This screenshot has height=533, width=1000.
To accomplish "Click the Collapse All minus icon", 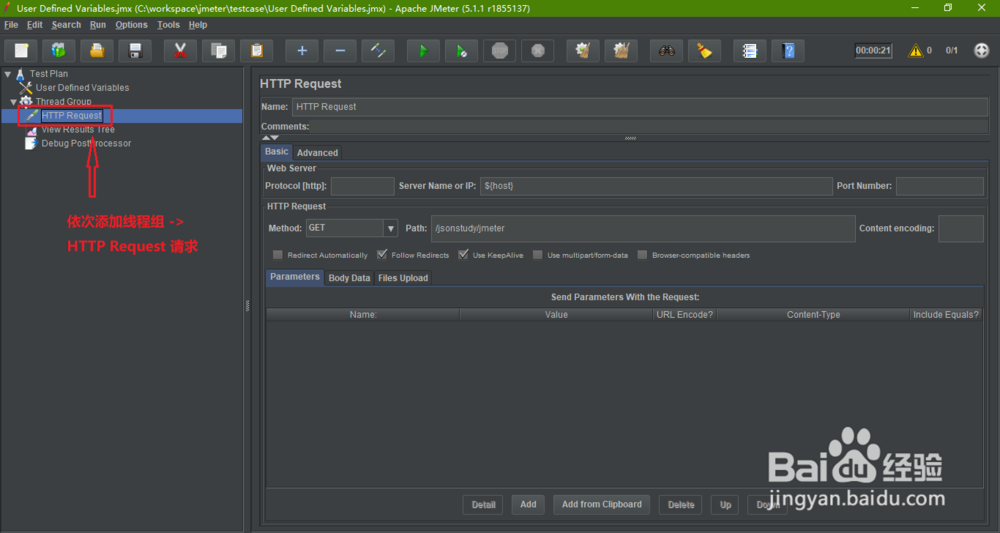I will 340,51.
